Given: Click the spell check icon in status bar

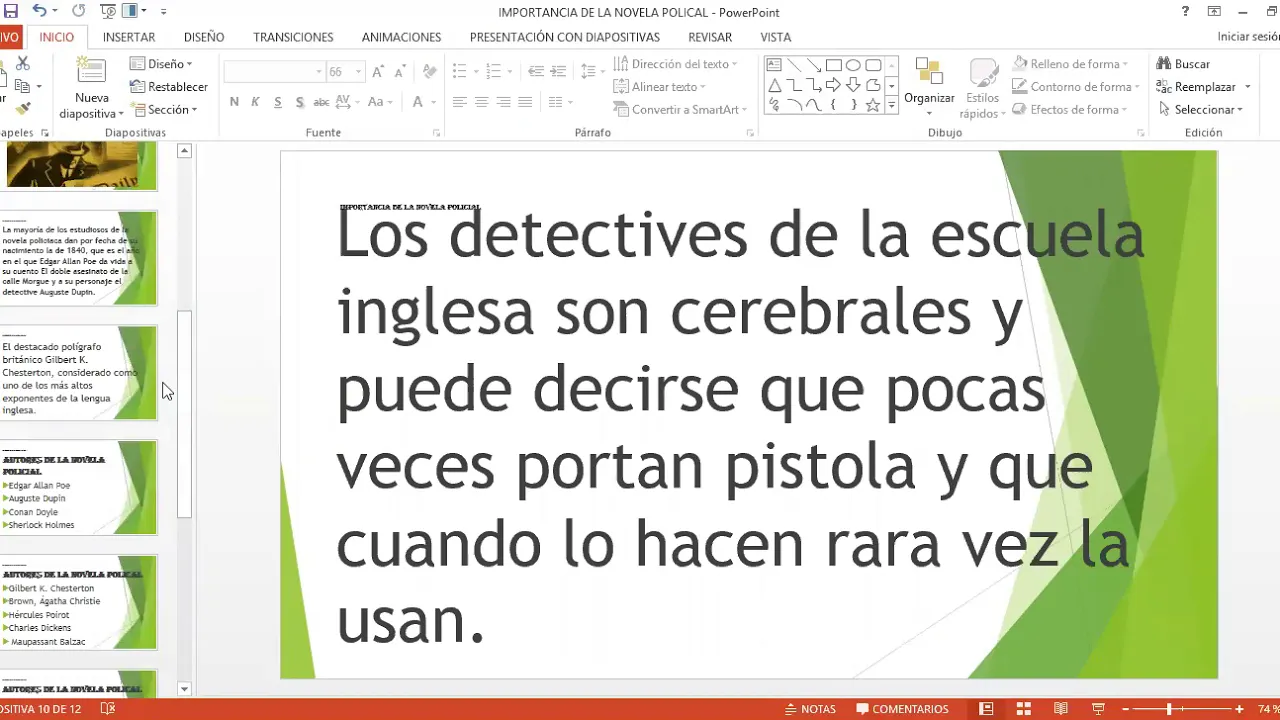Looking at the screenshot, I should point(108,709).
